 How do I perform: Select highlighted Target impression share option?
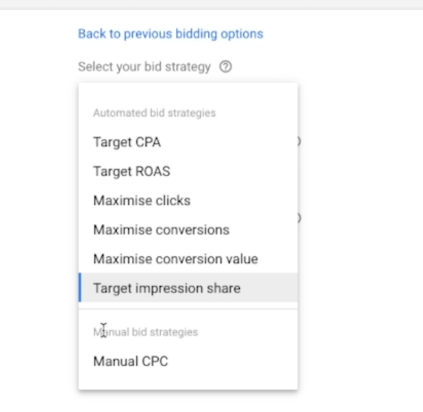tap(188, 288)
